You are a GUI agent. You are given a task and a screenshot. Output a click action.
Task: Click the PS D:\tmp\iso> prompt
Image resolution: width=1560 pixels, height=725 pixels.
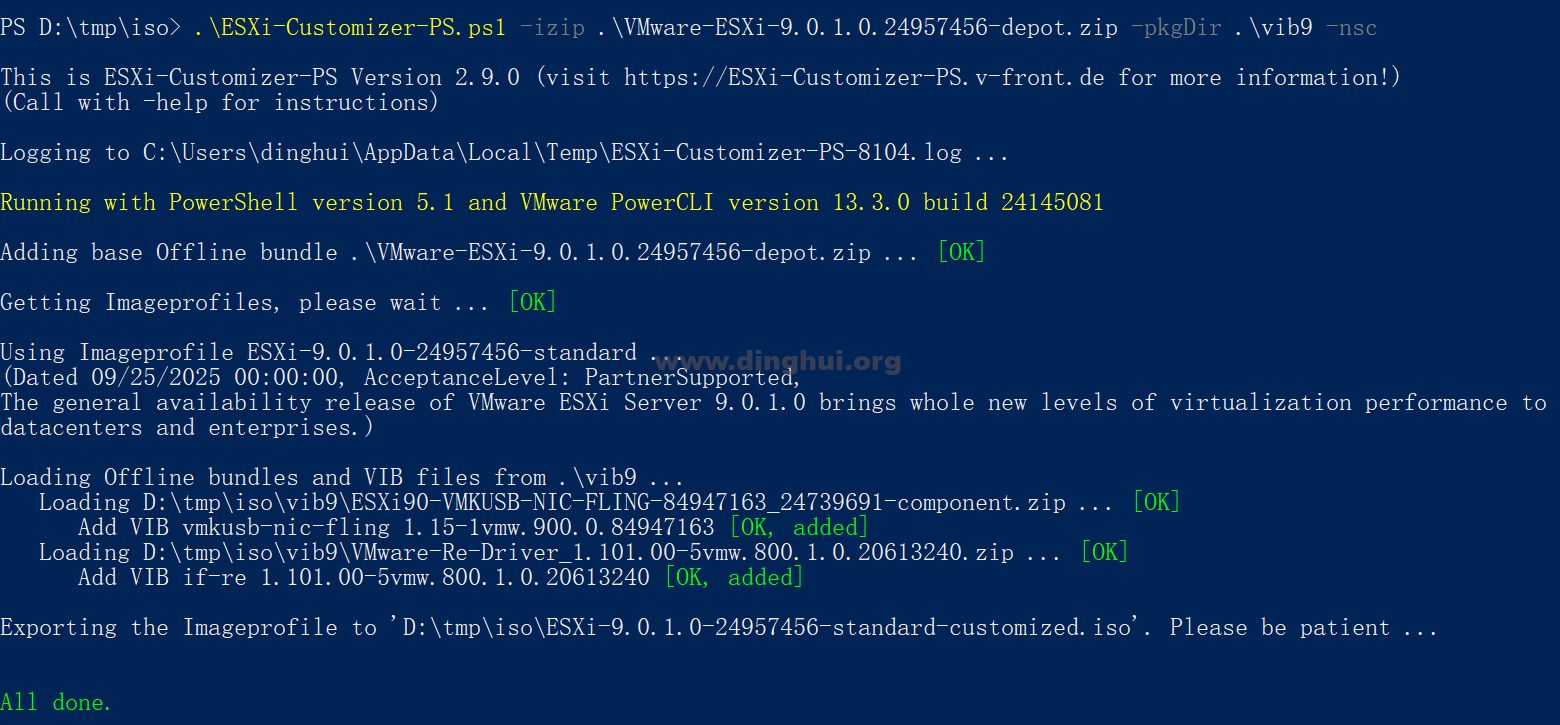[90, 28]
